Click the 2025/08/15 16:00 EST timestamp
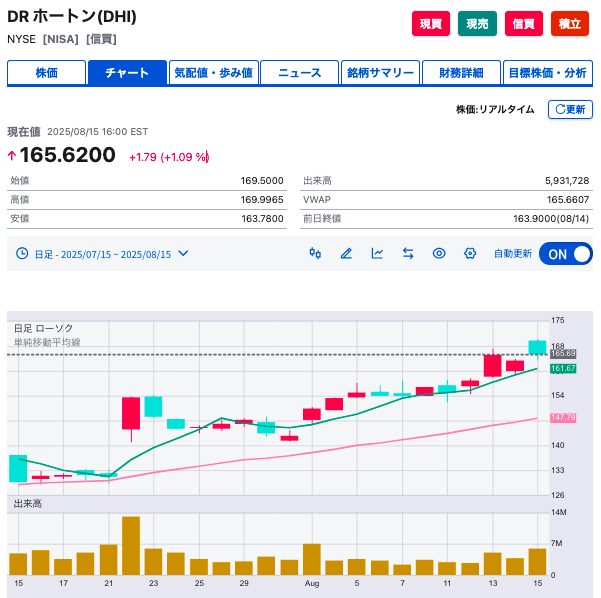601x598 pixels. tap(97, 132)
